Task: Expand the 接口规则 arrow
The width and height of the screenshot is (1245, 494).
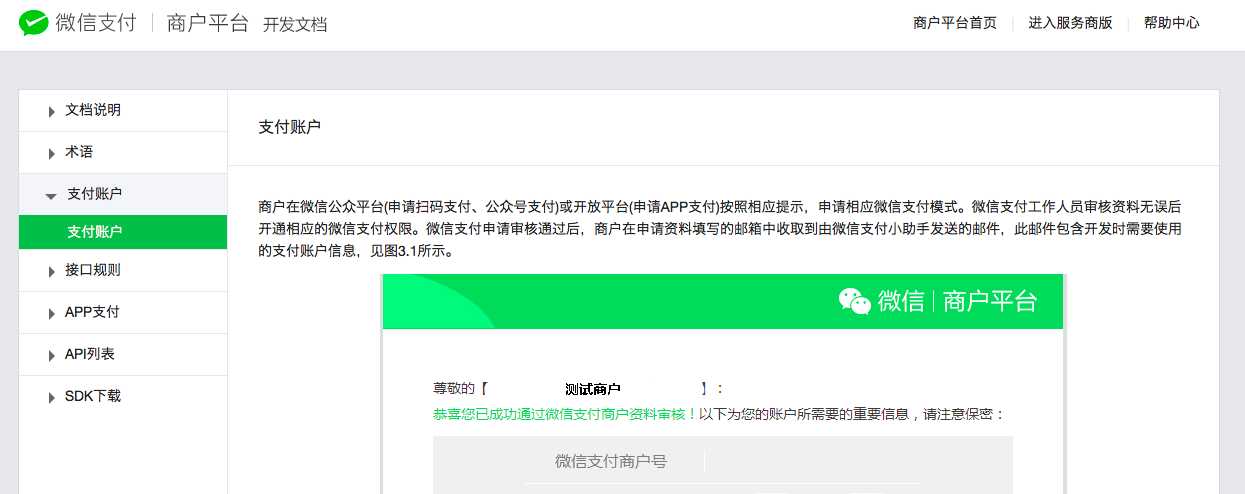Action: [51, 272]
